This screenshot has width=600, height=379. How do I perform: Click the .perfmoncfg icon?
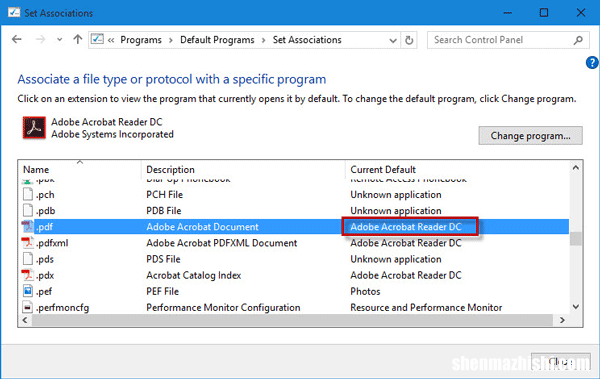coord(28,307)
